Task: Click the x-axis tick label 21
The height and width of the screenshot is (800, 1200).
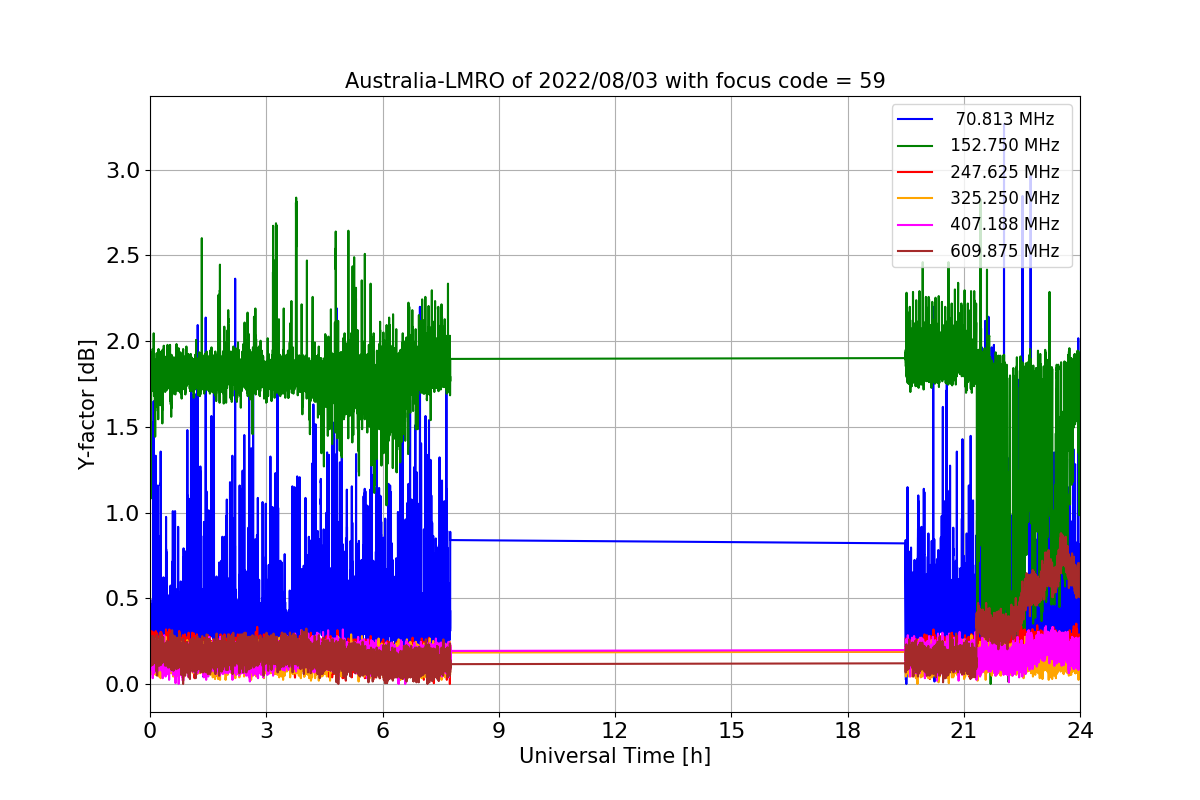Action: tap(963, 730)
